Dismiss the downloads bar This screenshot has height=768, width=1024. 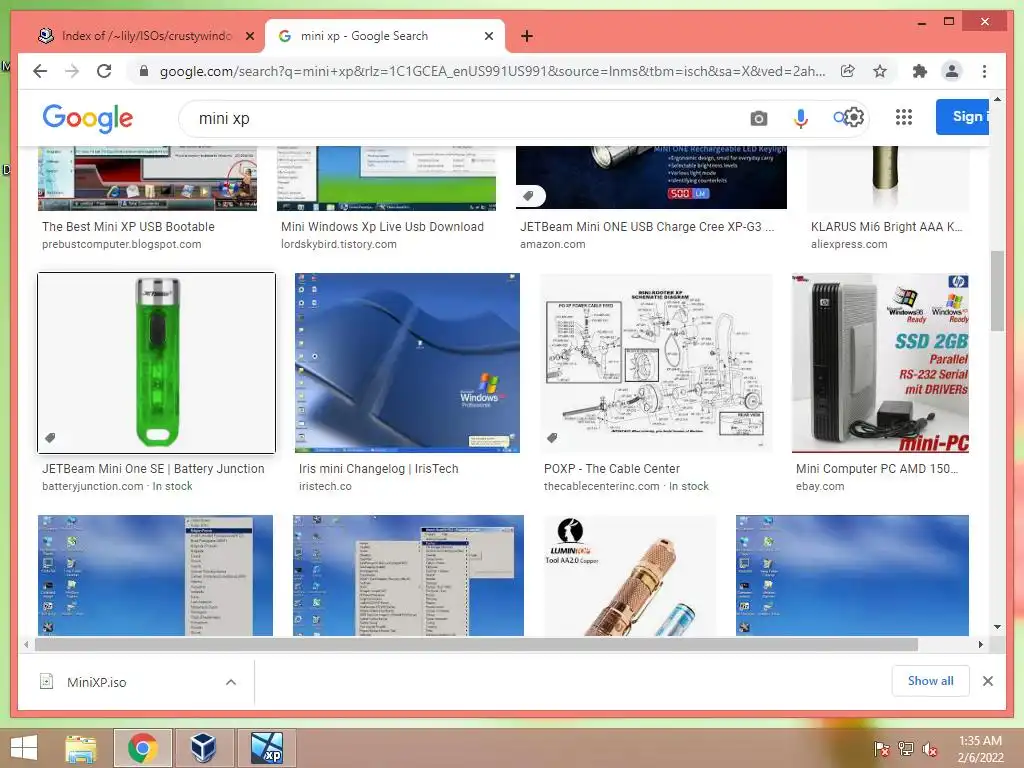988,681
